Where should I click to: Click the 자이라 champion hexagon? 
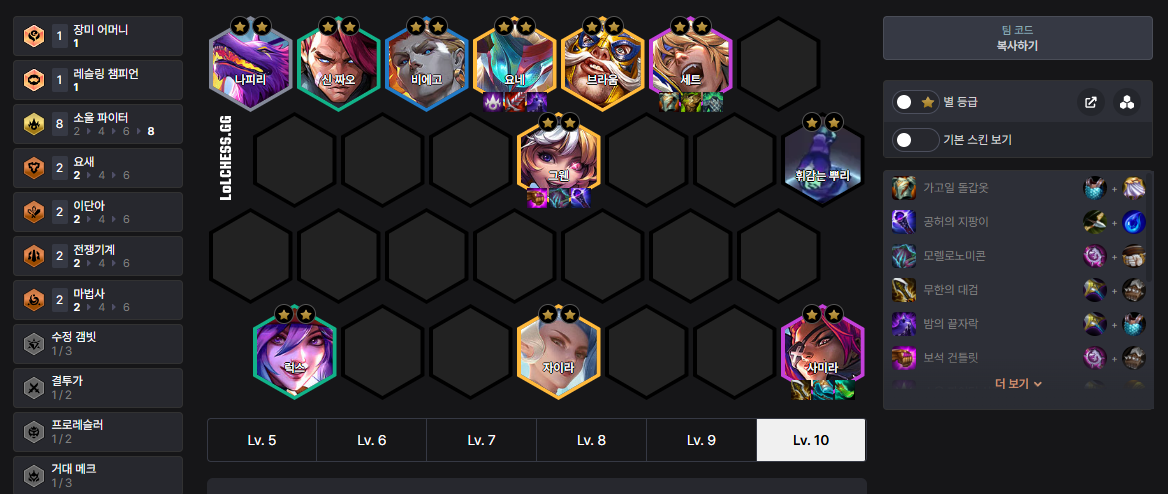pos(559,352)
